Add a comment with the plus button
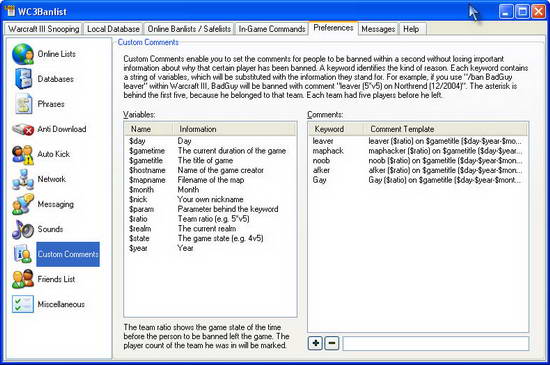This screenshot has height=365, width=550. [x=315, y=343]
